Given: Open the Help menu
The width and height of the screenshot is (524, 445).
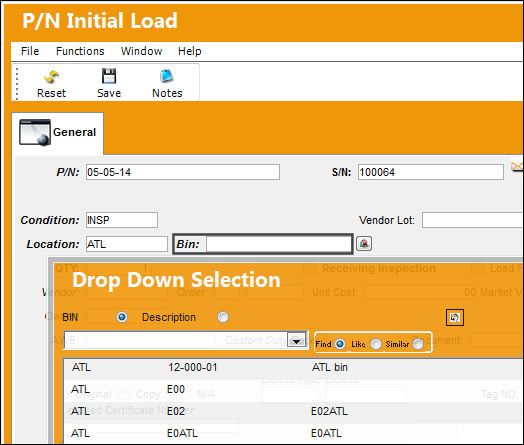Looking at the screenshot, I should tap(189, 51).
